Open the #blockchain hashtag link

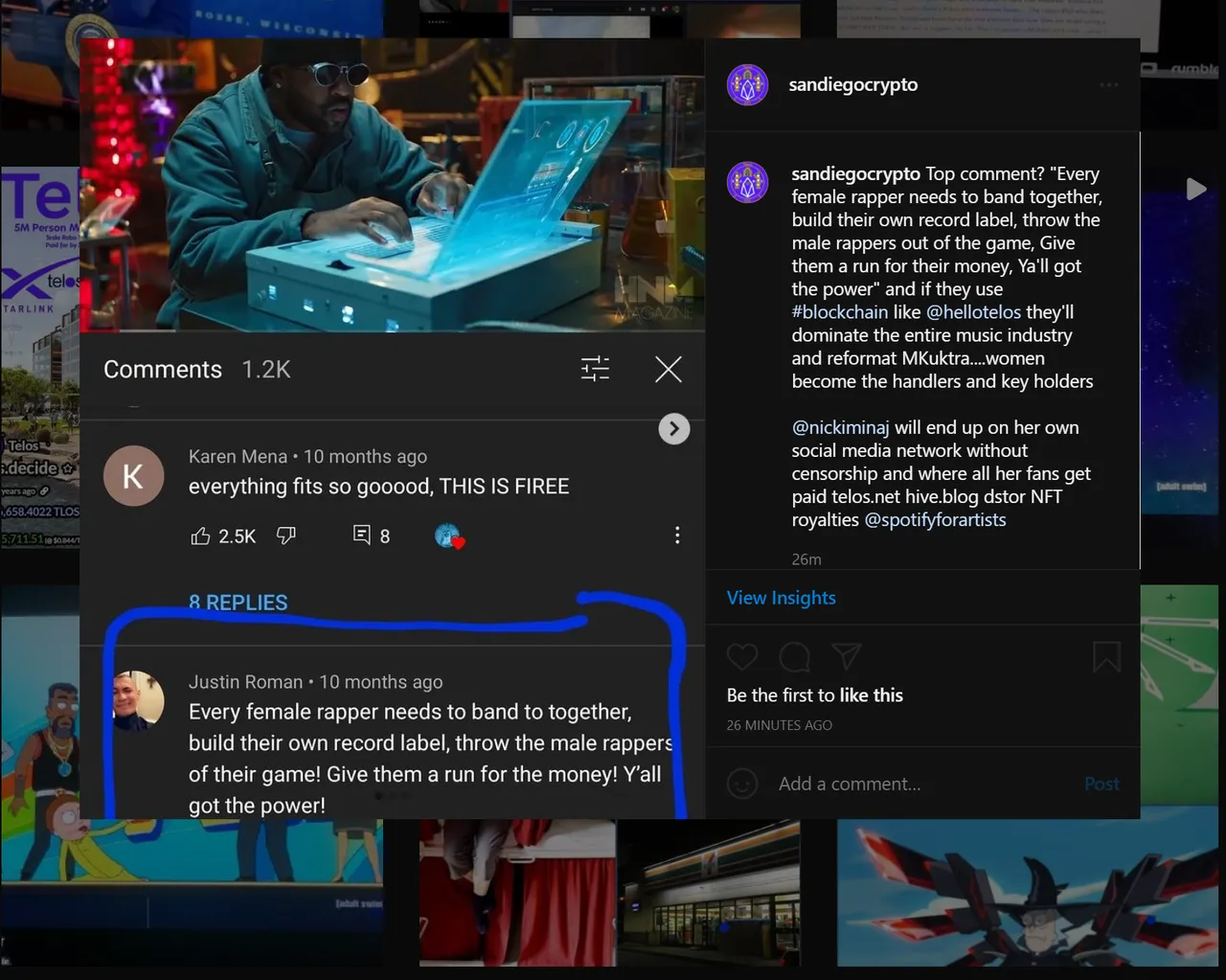click(839, 312)
